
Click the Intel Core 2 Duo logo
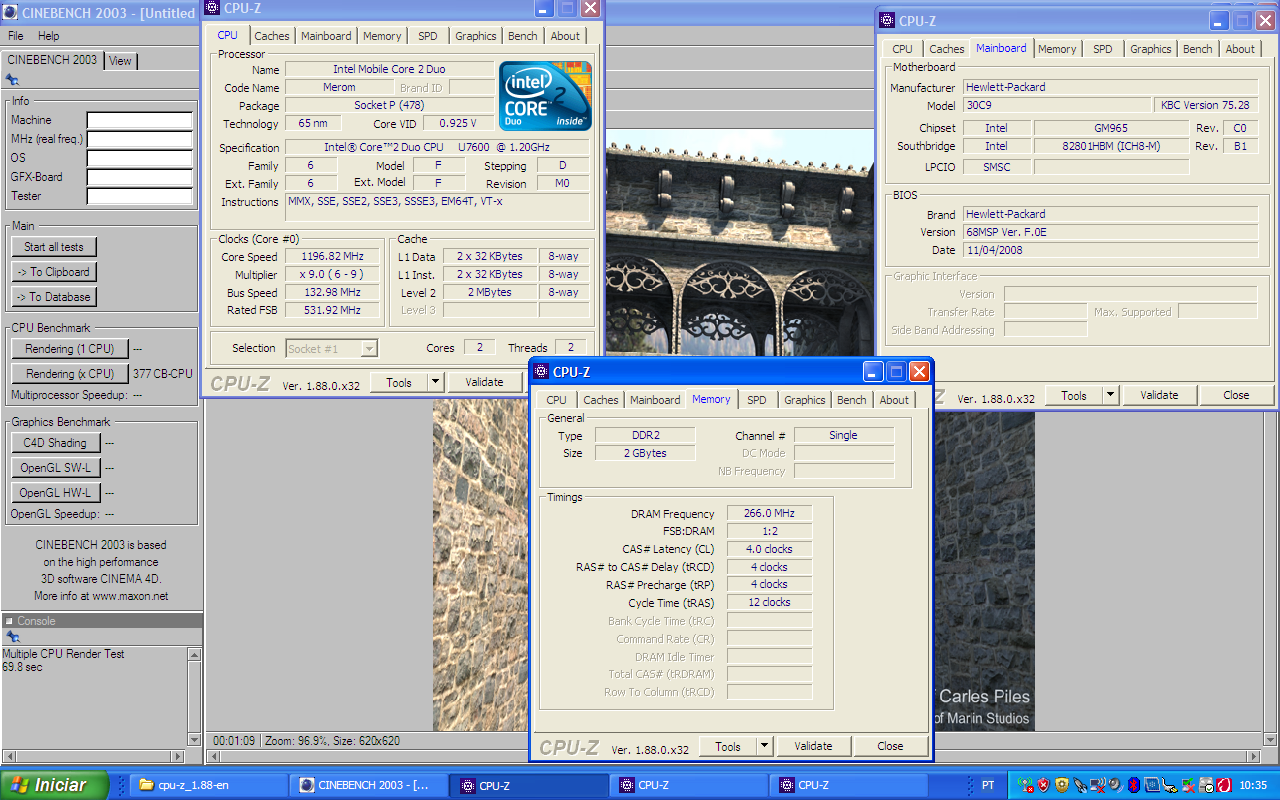[x=545, y=96]
